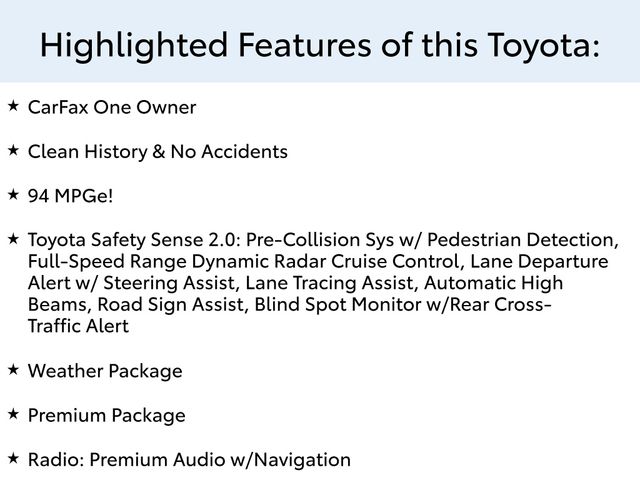Viewport: 640px width, 480px height.
Task: Click the star beside Radio: Premium Audio
Action: click(13, 457)
